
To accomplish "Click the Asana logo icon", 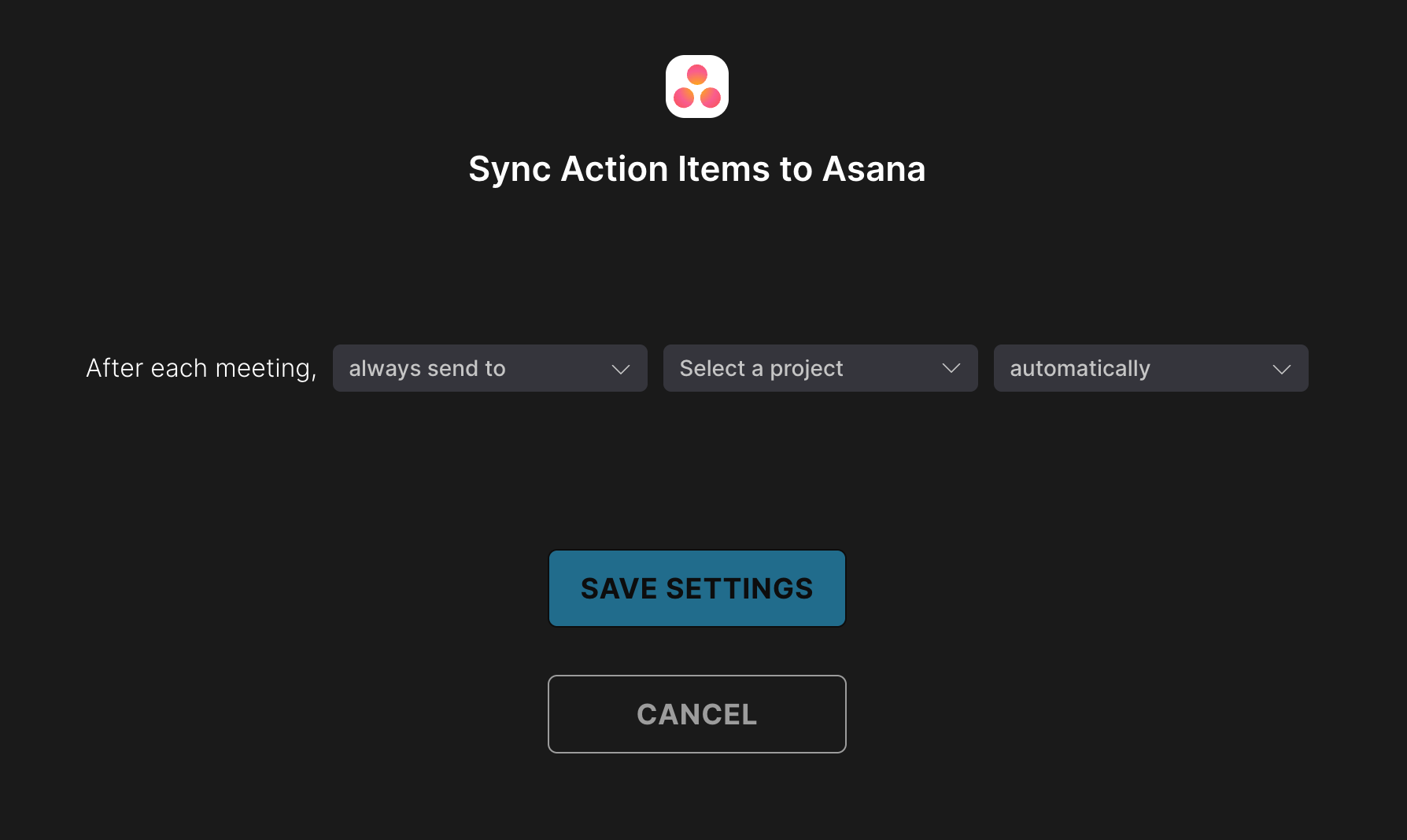I will pyautogui.click(x=696, y=87).
